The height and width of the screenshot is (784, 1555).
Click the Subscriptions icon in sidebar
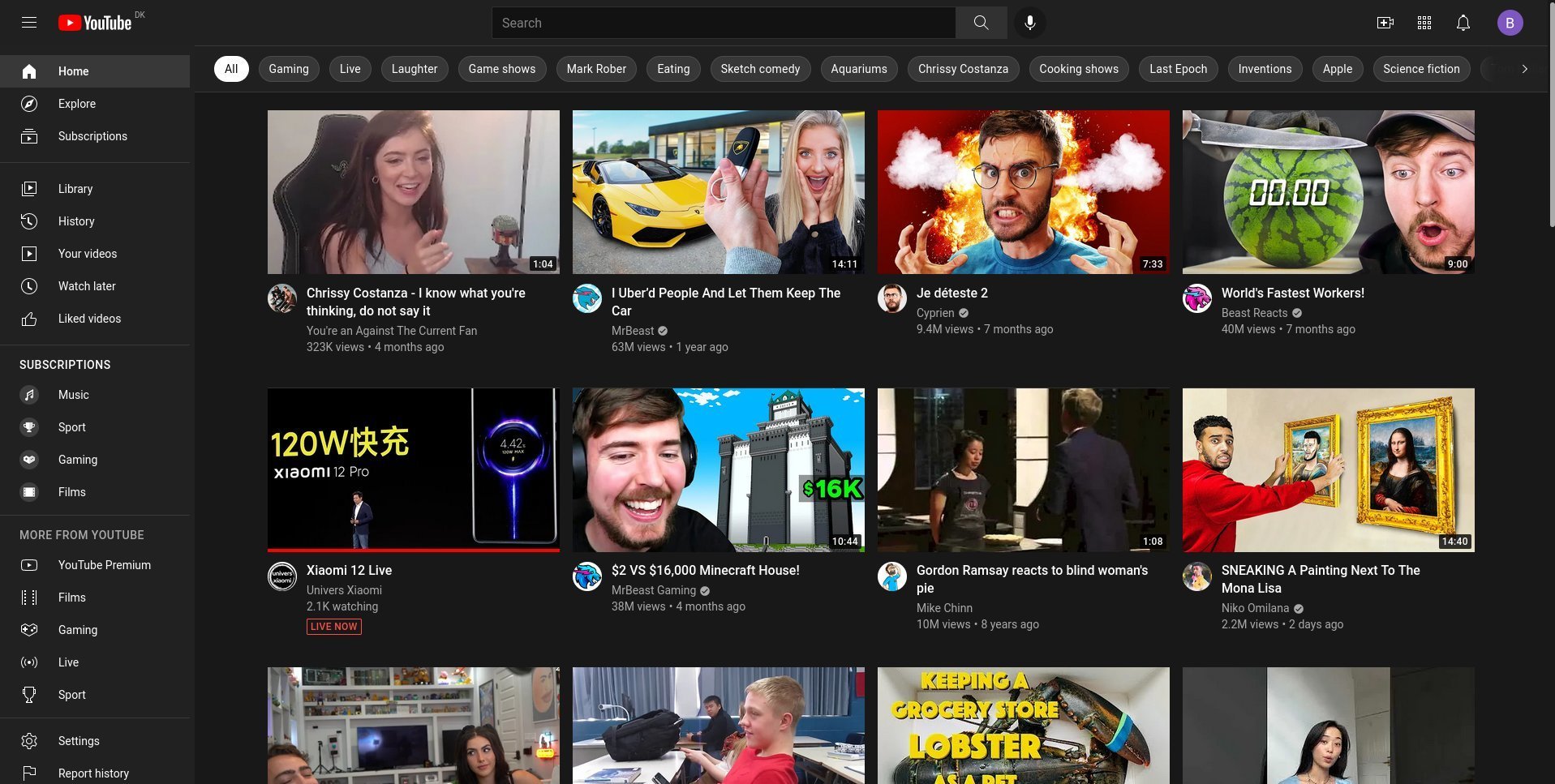point(29,136)
